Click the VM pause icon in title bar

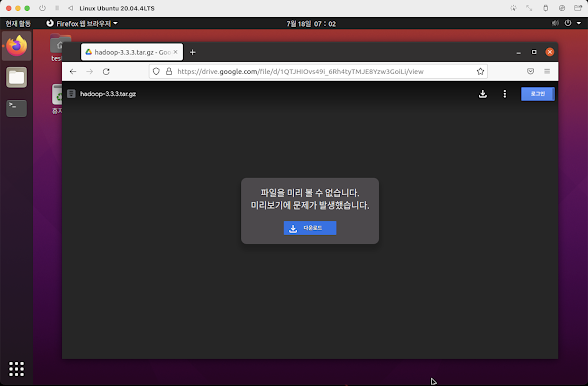(x=57, y=8)
